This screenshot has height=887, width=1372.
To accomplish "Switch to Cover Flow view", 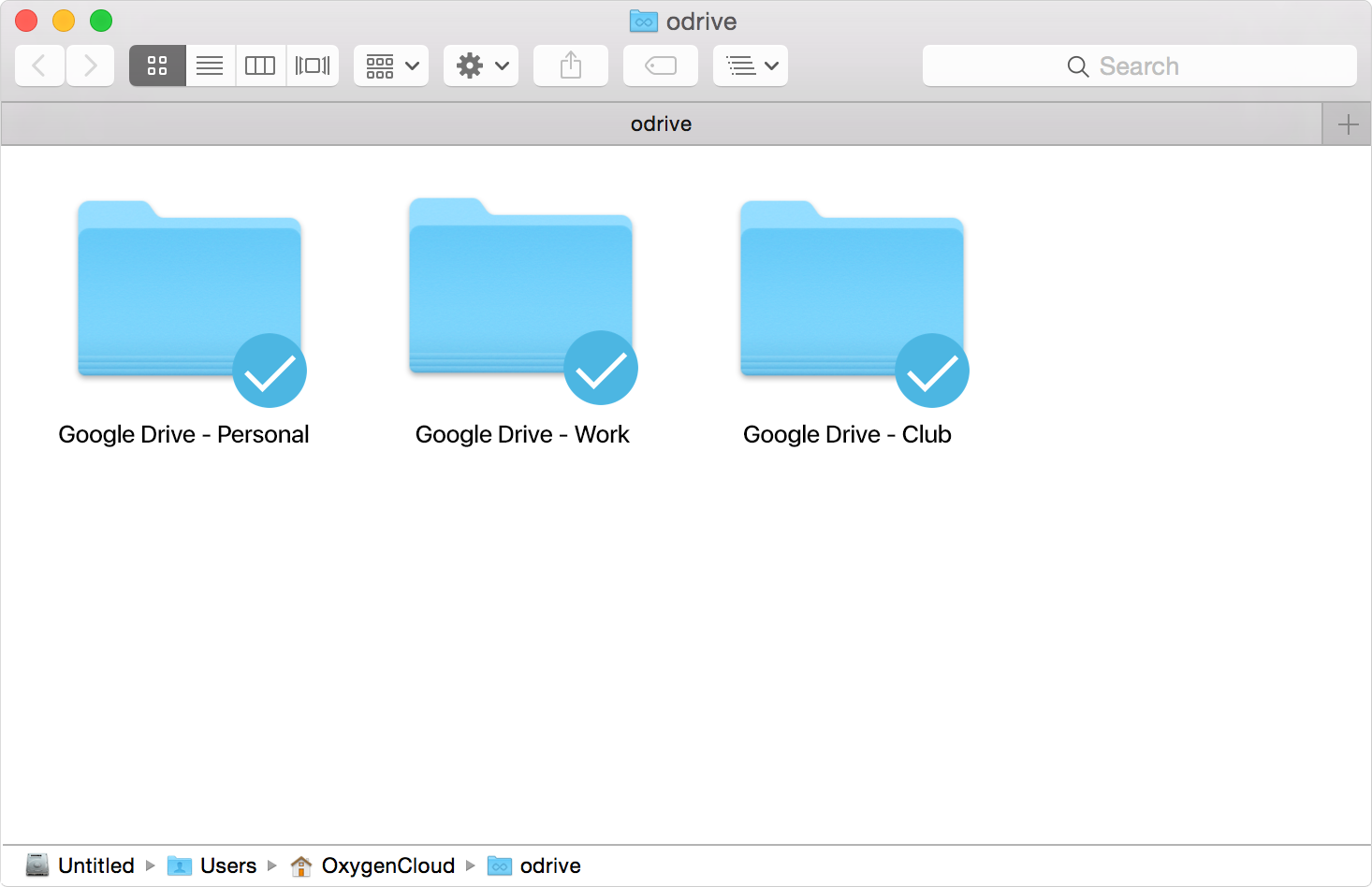I will coord(313,65).
